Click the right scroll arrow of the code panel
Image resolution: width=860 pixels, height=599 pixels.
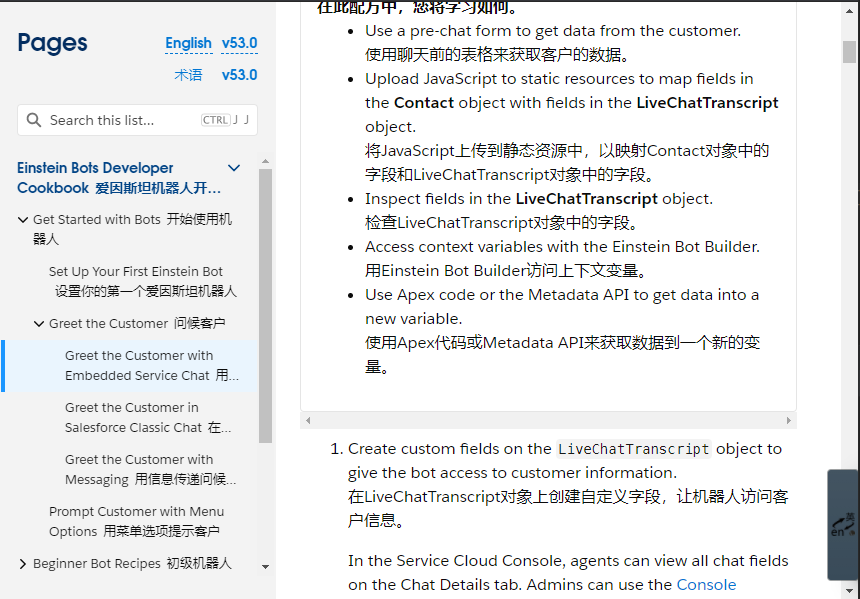789,420
